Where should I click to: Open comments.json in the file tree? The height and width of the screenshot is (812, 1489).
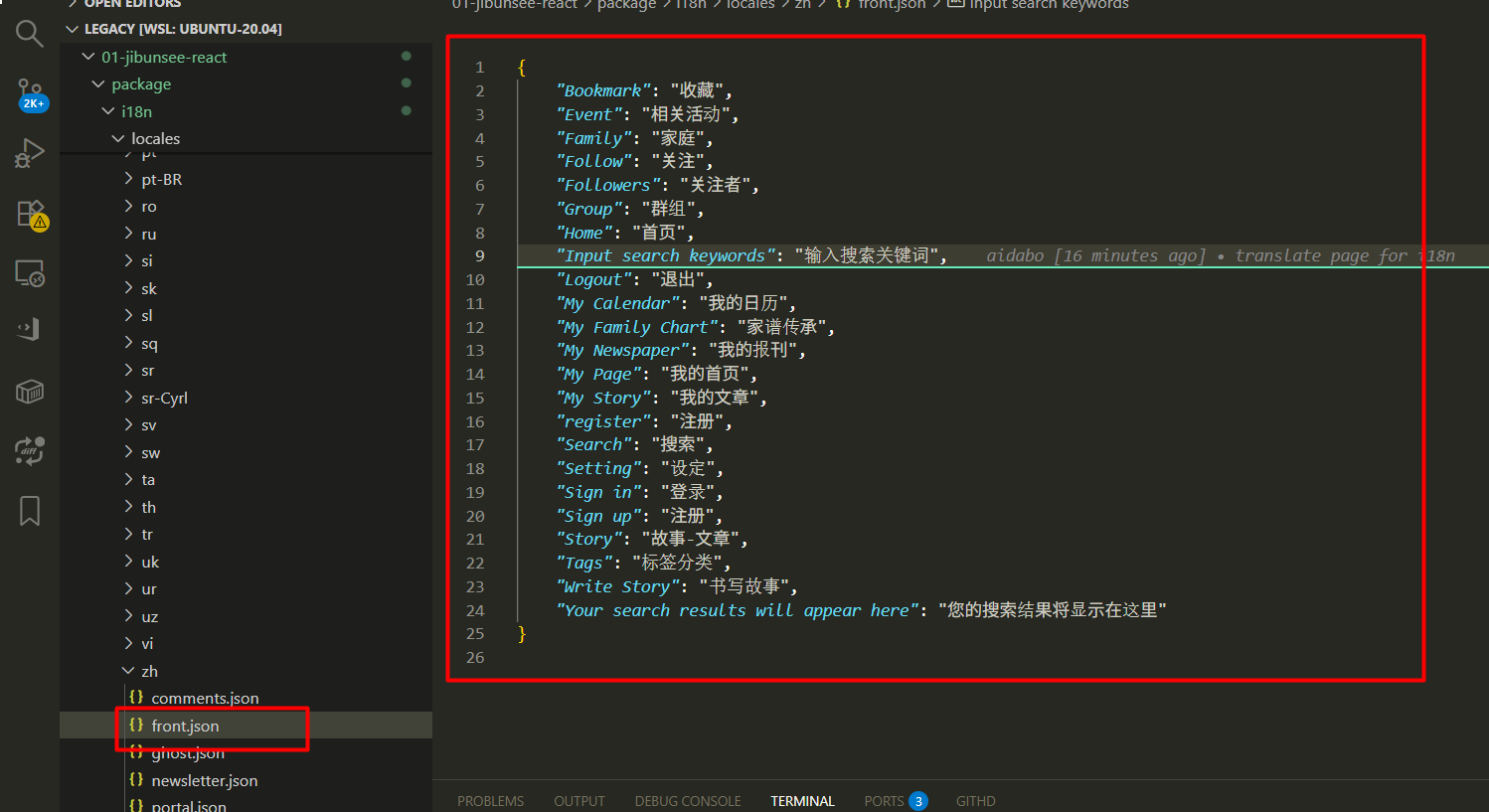click(205, 699)
